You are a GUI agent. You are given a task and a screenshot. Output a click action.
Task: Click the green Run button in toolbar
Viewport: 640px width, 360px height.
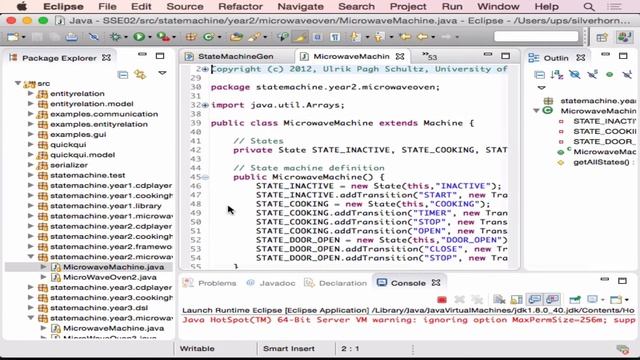(x=139, y=37)
